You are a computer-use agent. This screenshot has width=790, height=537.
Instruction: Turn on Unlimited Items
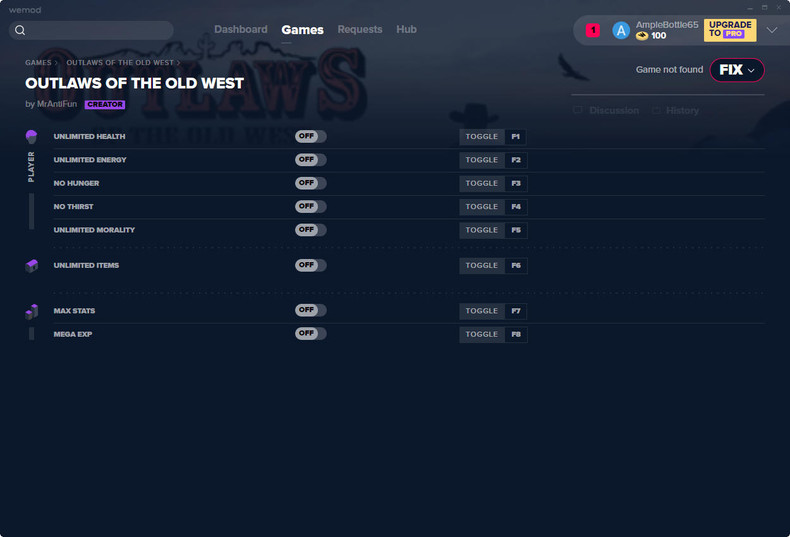[x=310, y=265]
